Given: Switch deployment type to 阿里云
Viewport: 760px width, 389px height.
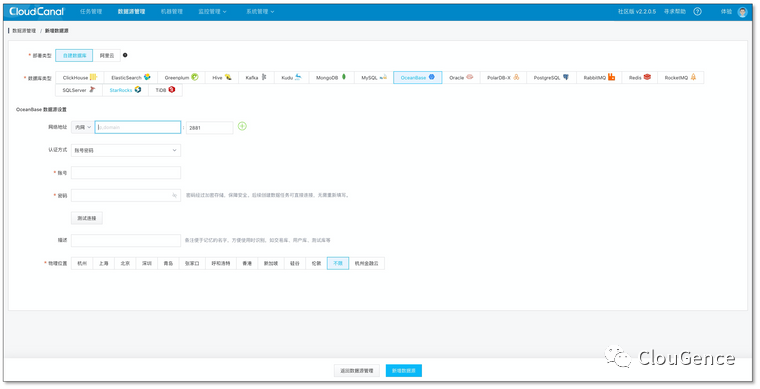Looking at the screenshot, I should pyautogui.click(x=107, y=56).
